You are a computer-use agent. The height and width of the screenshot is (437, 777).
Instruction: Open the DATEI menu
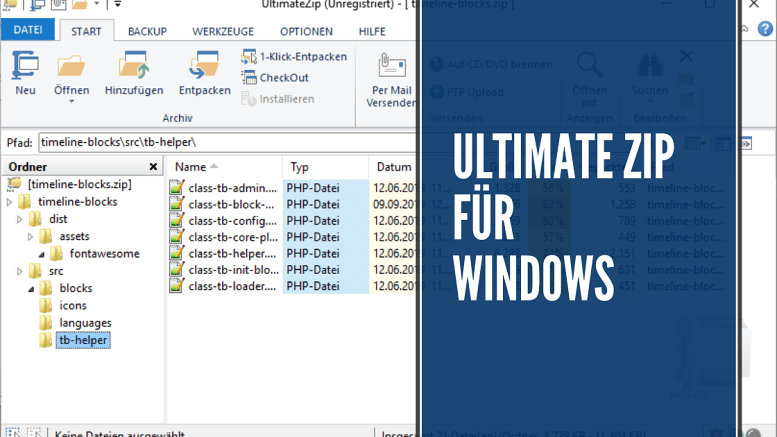pos(28,30)
